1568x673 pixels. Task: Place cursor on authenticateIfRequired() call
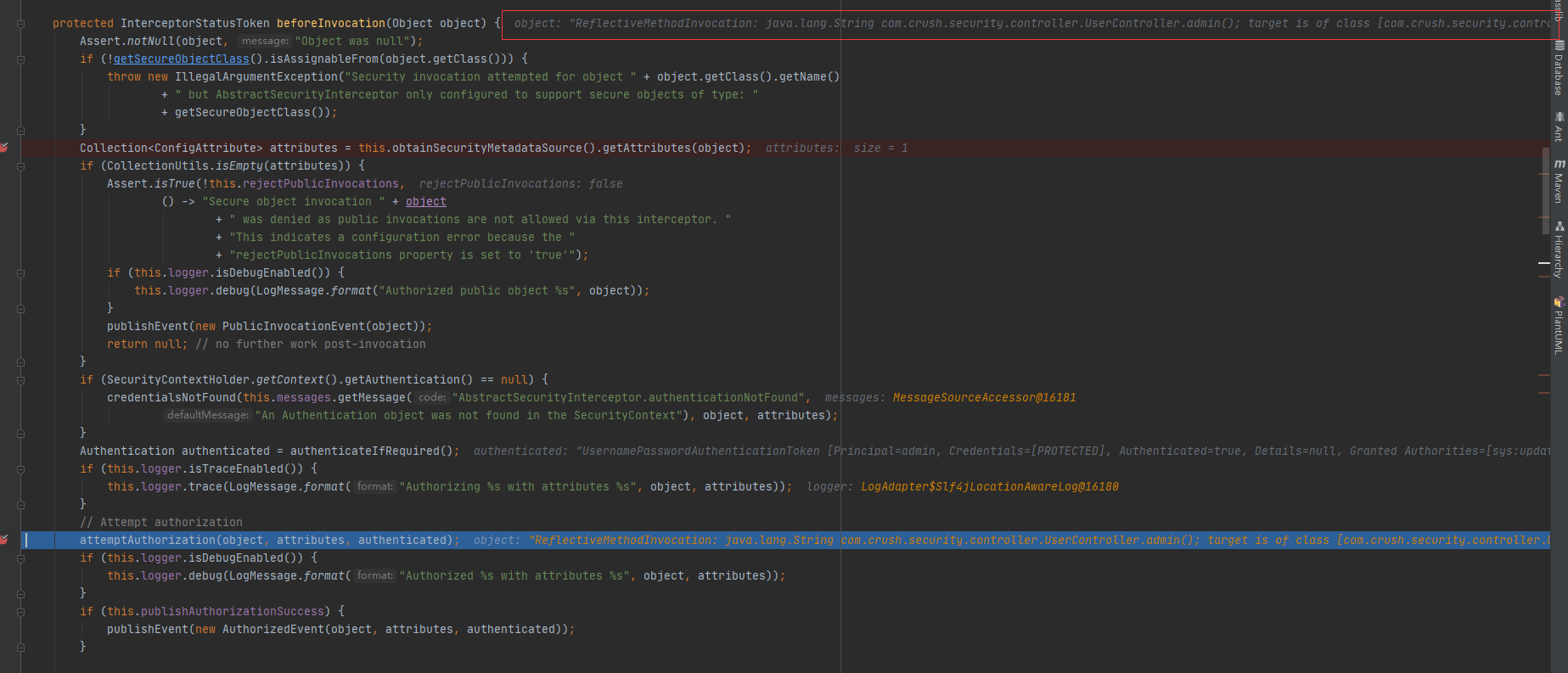372,451
